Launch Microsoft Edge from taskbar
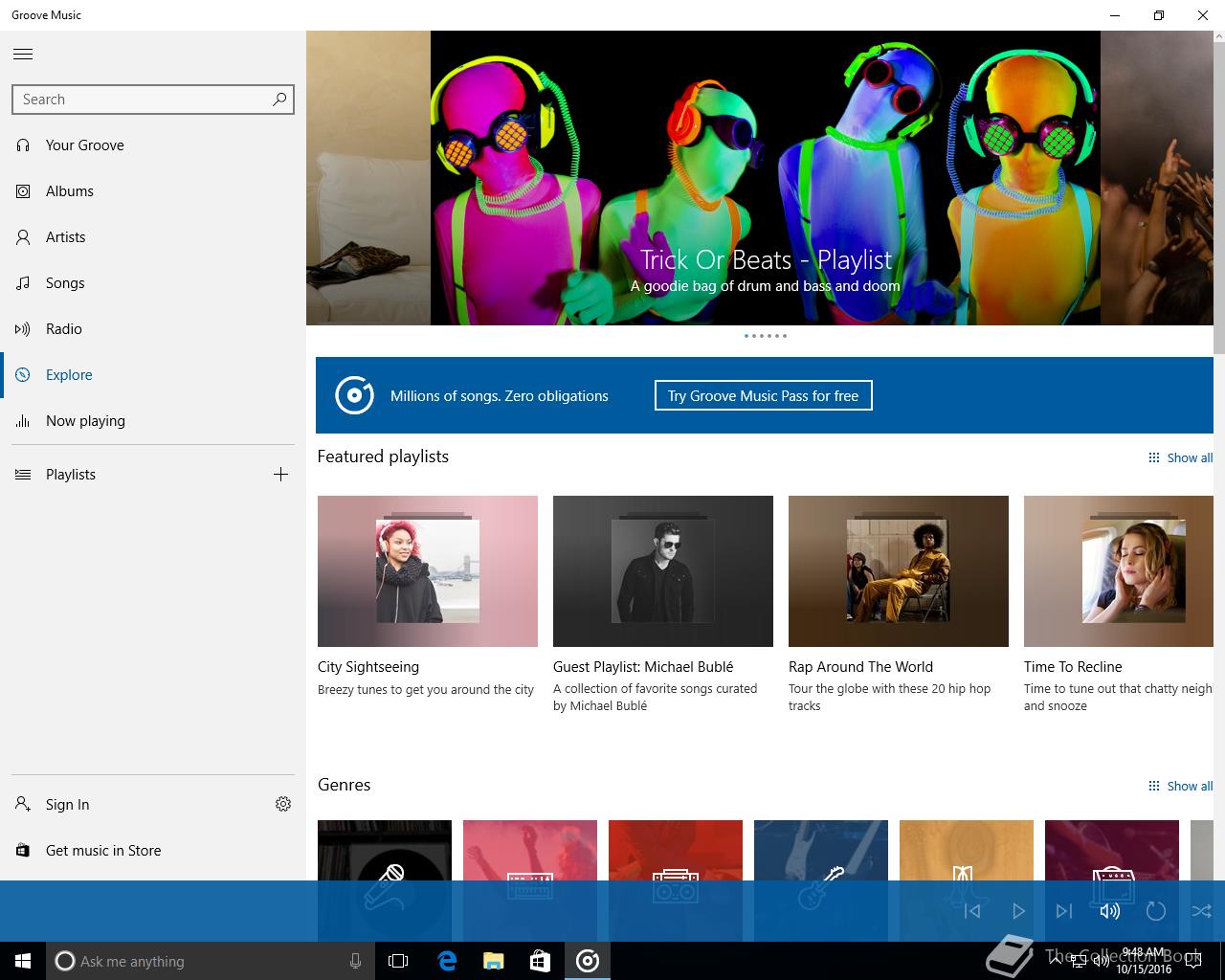 point(447,961)
